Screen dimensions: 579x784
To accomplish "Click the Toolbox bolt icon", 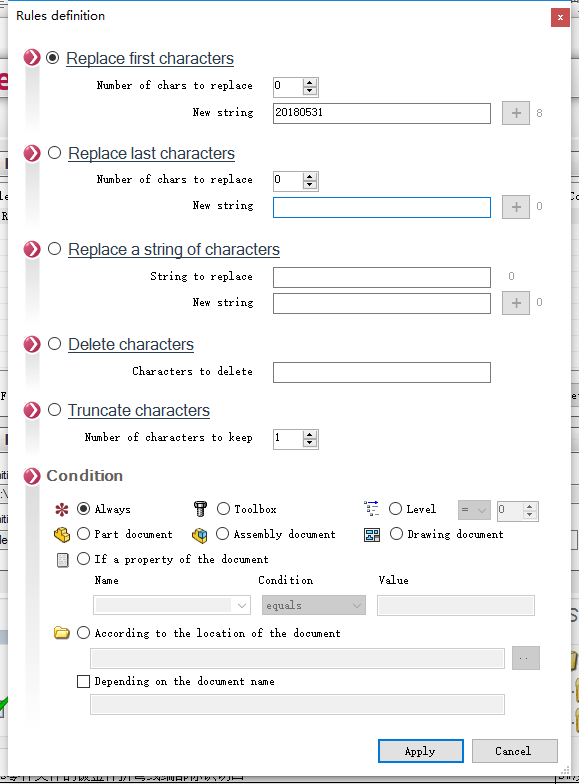I will tap(200, 509).
